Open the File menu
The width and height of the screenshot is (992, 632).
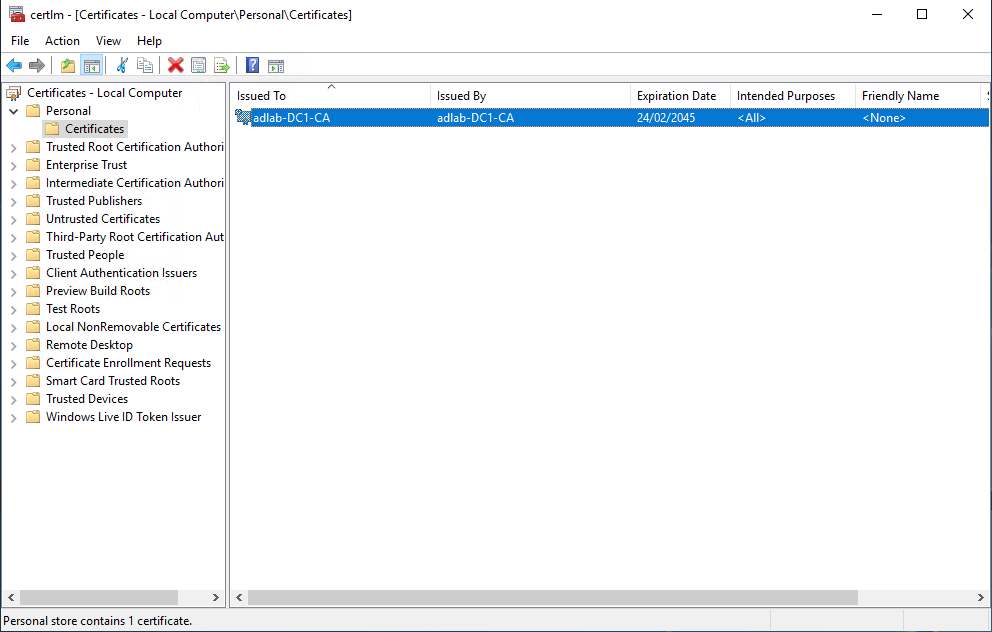point(19,41)
